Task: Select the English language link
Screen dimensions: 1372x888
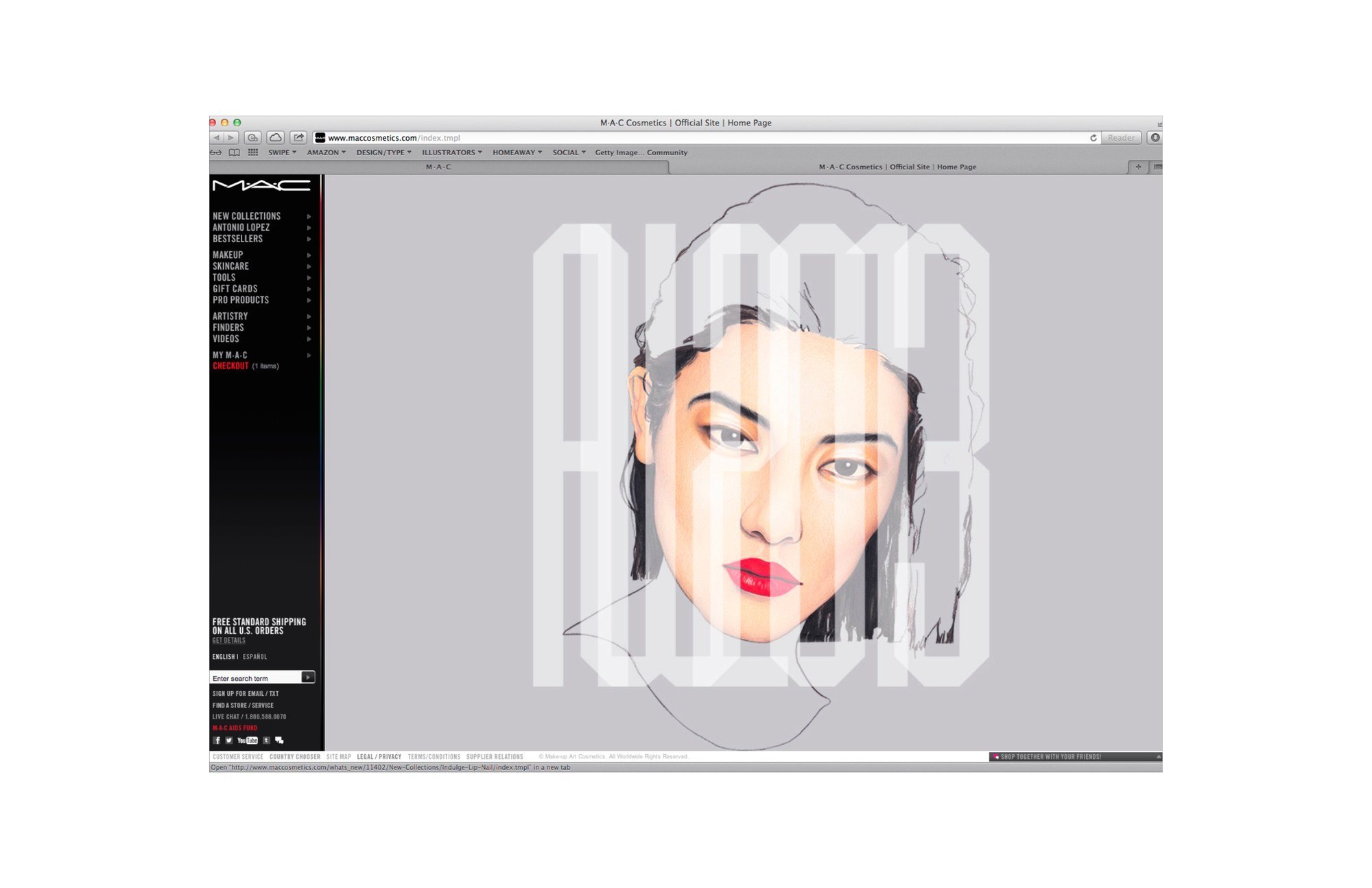Action: [x=224, y=657]
